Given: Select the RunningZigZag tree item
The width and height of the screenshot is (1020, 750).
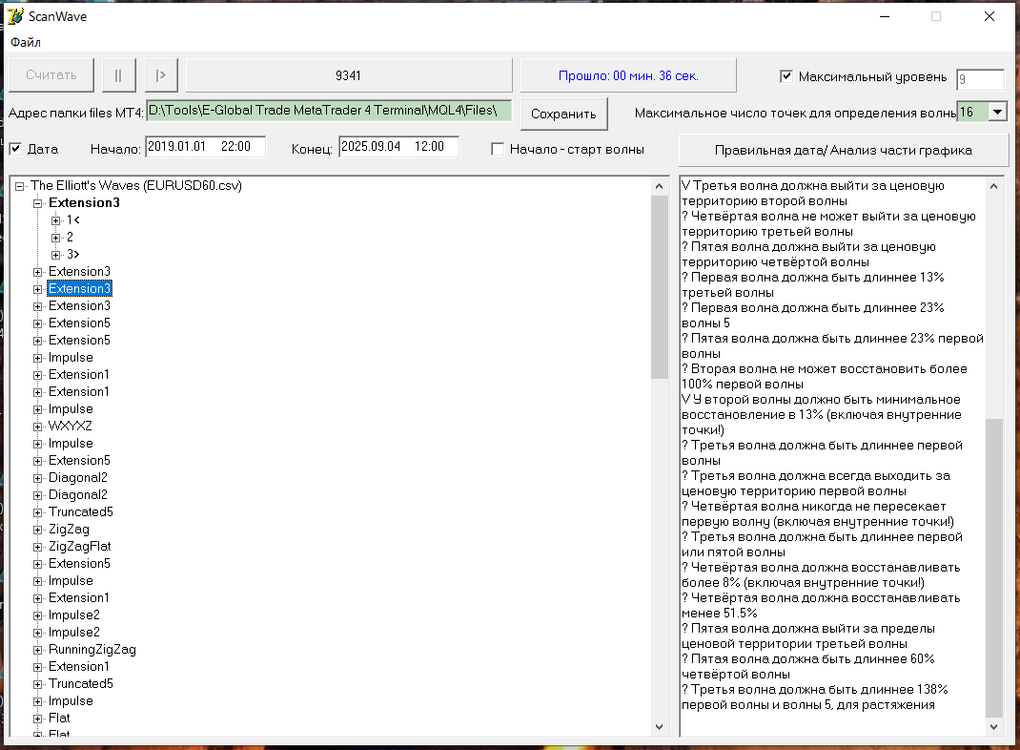Looking at the screenshot, I should [x=92, y=649].
